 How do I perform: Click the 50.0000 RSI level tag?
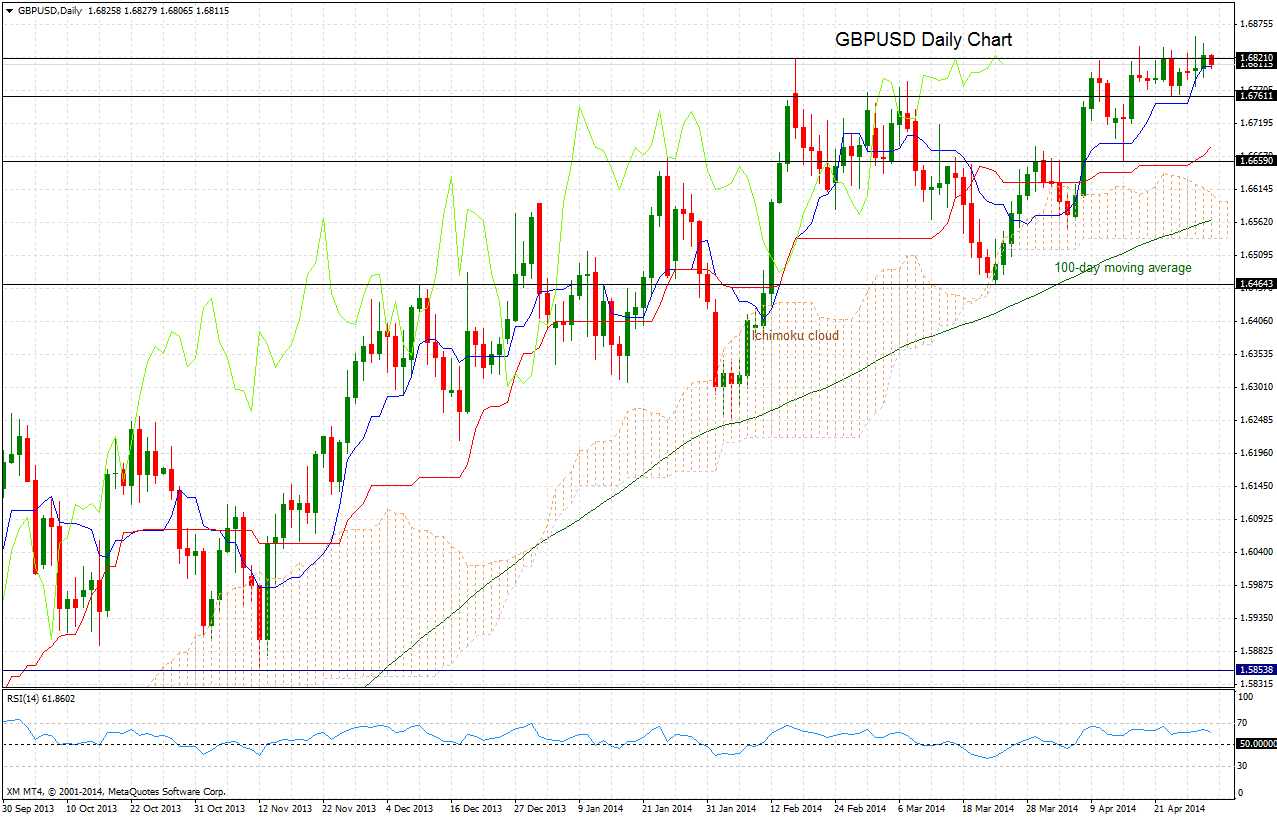tap(1255, 744)
